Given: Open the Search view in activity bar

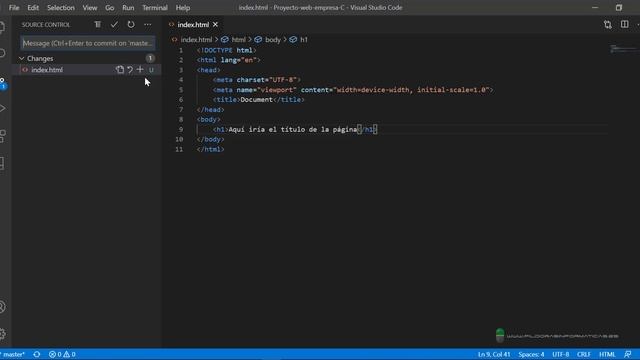Looking at the screenshot, I should coord(2,53).
